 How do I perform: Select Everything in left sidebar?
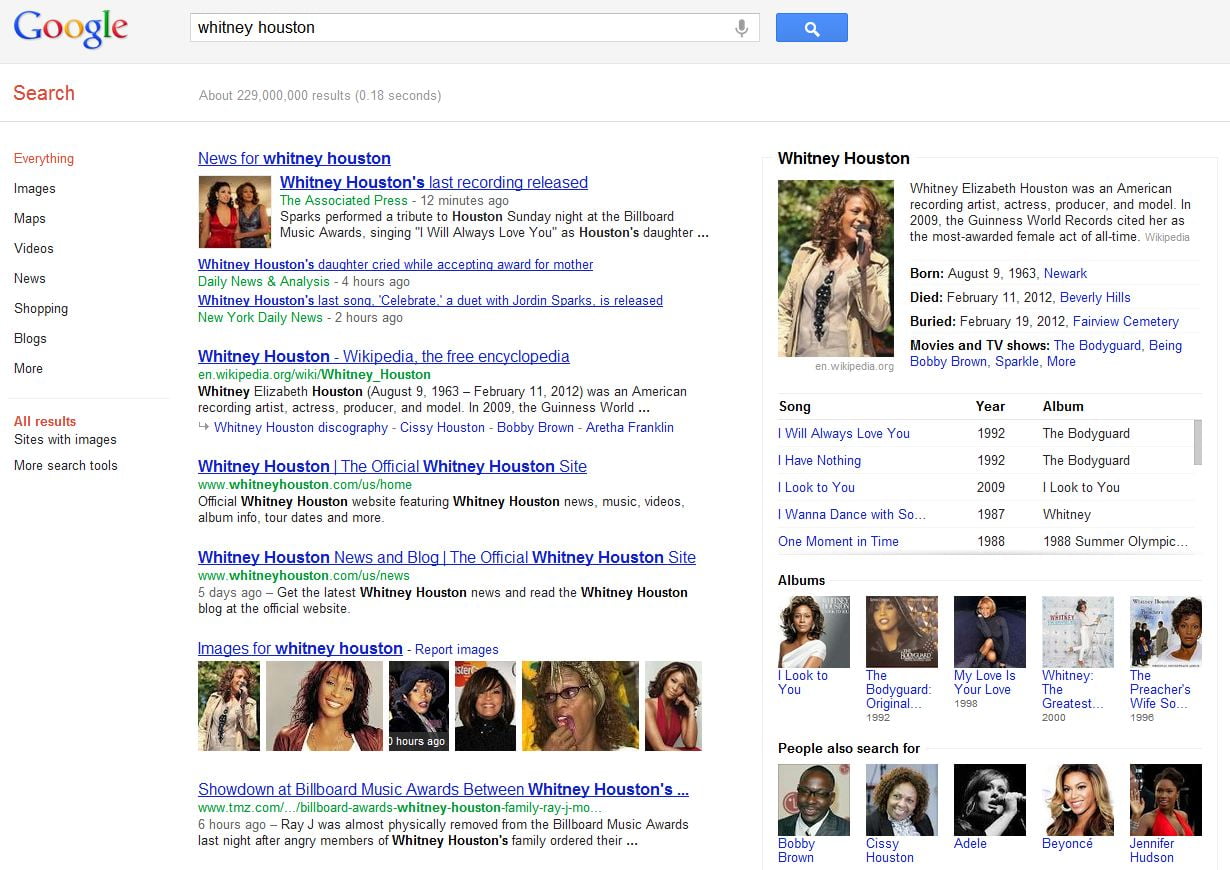[44, 158]
